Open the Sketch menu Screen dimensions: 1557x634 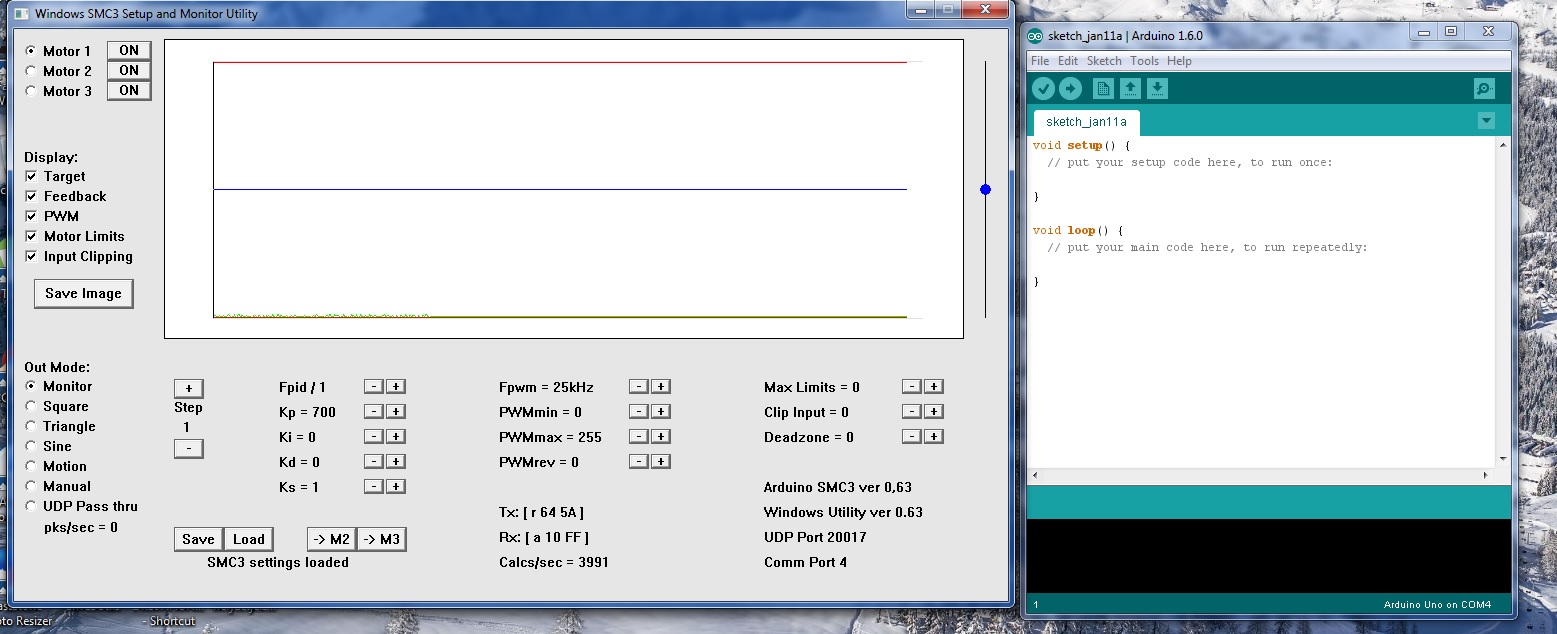pyautogui.click(x=1104, y=61)
